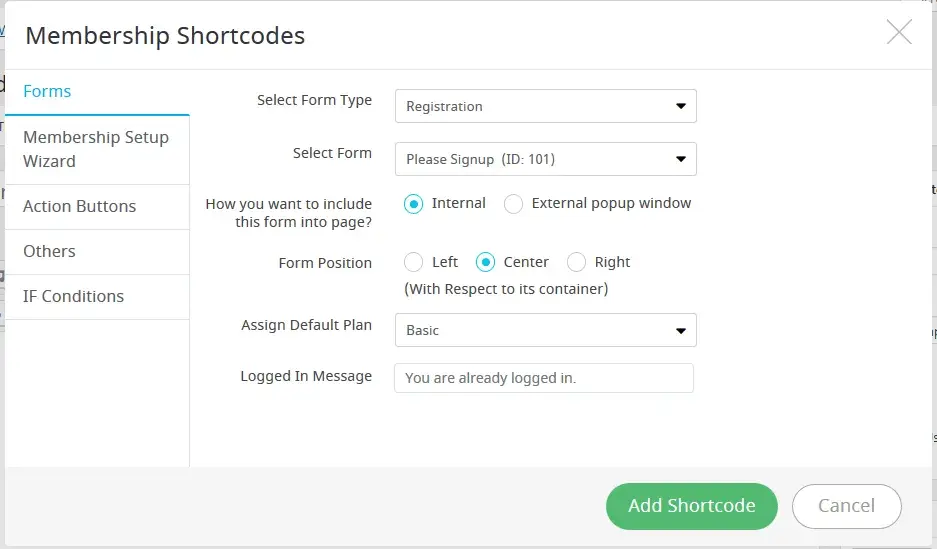
Task: Click the Please Signup dropdown arrow
Action: coord(681,159)
